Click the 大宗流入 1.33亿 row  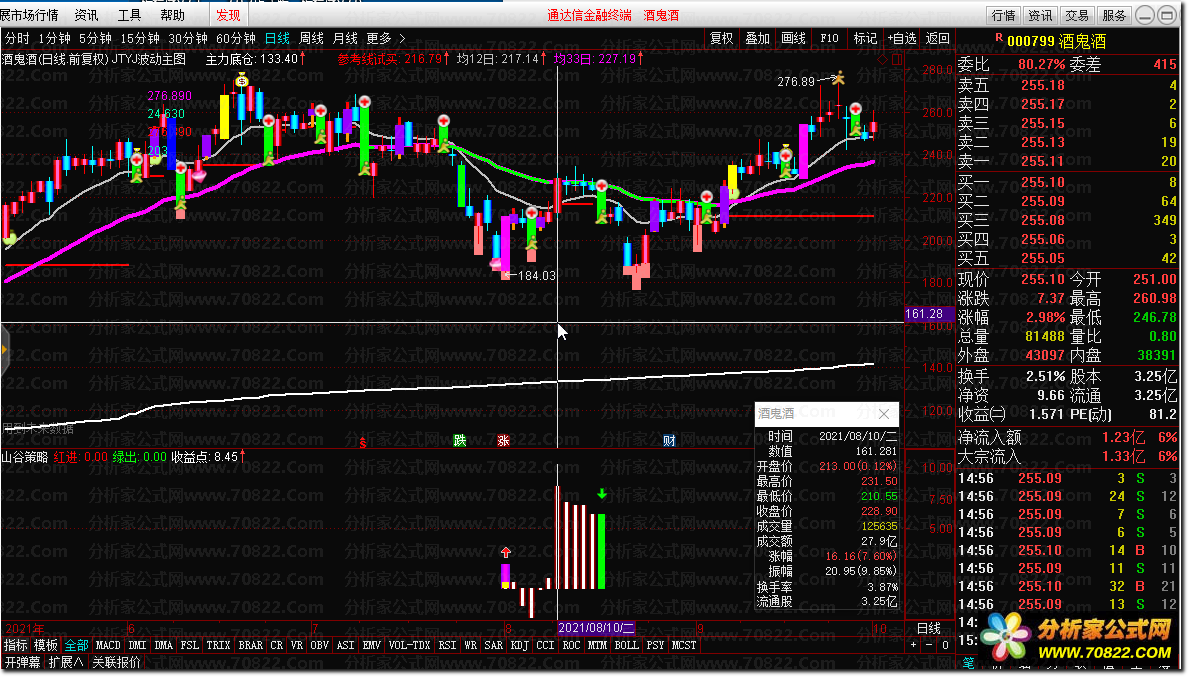tap(1068, 456)
